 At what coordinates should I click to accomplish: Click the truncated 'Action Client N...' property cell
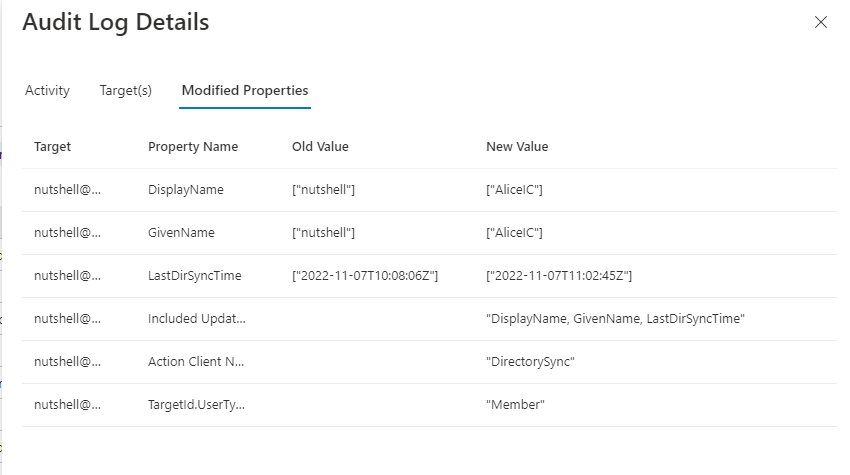(x=196, y=362)
